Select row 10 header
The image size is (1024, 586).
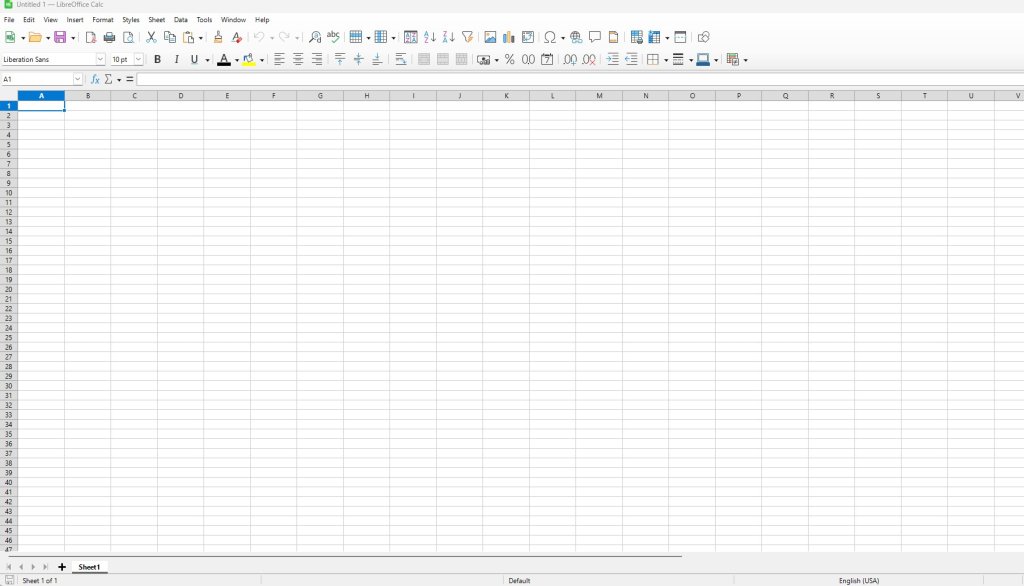click(8, 193)
